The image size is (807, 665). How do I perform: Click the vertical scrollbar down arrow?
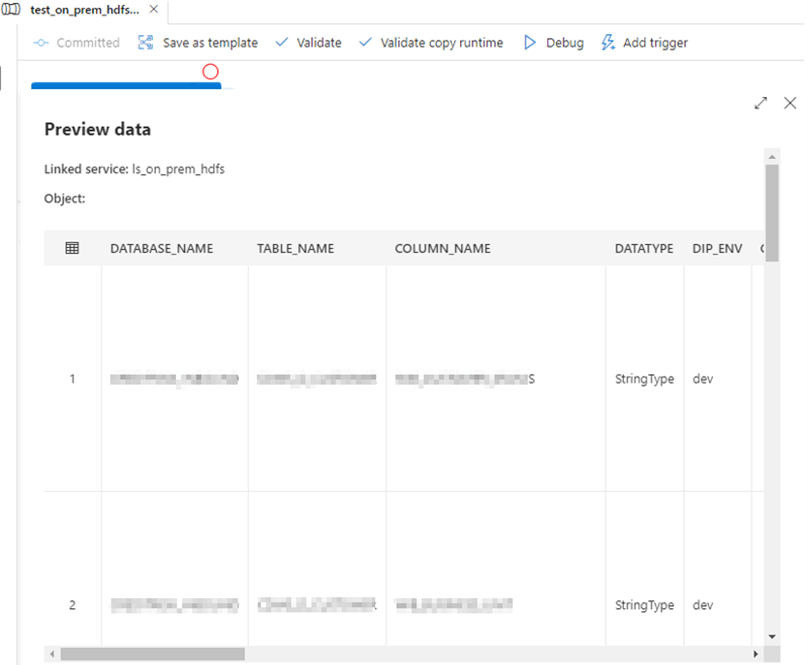click(x=772, y=636)
